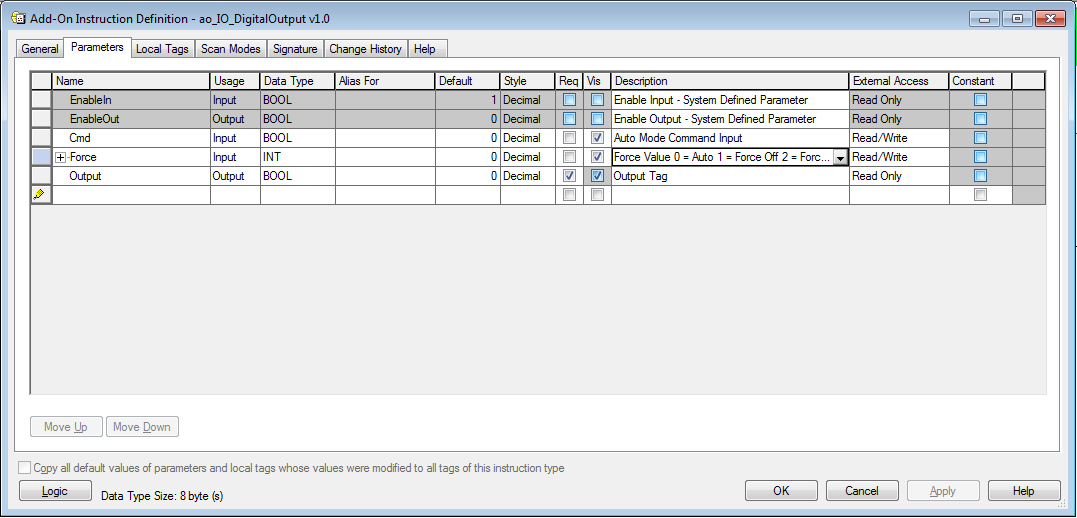This screenshot has height=518, width=1077.
Task: Click 'Auto Mode Command Input' description
Action: tap(730, 138)
